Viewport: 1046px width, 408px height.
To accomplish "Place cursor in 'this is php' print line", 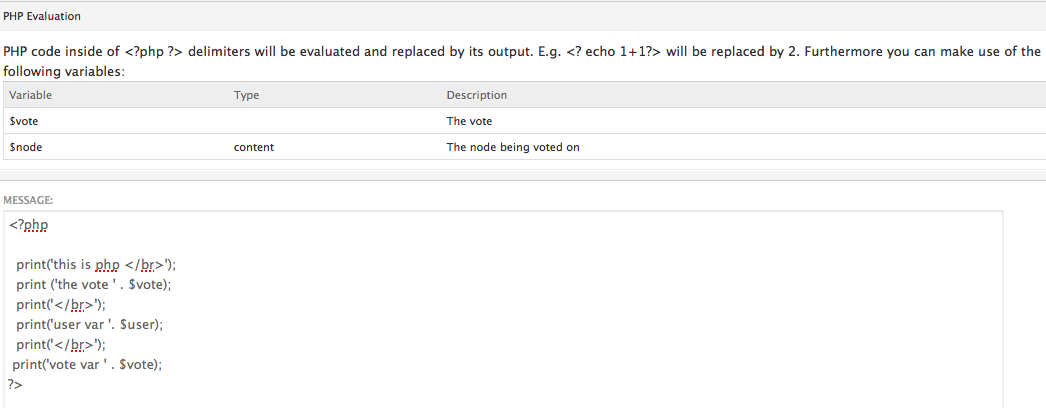I will coord(96,265).
